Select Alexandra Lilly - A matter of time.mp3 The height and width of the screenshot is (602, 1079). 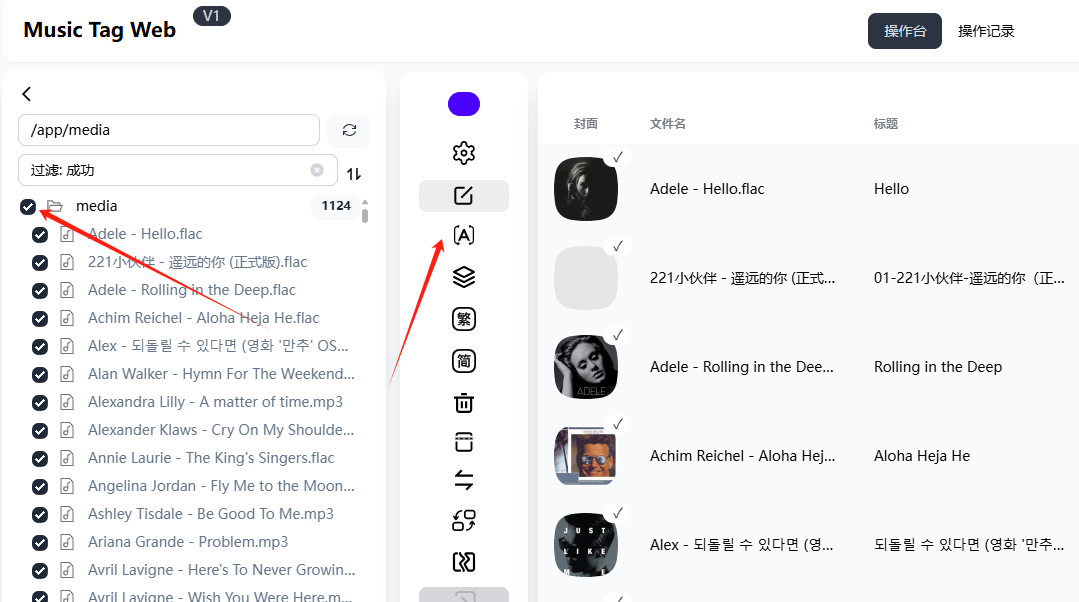[x=215, y=402]
